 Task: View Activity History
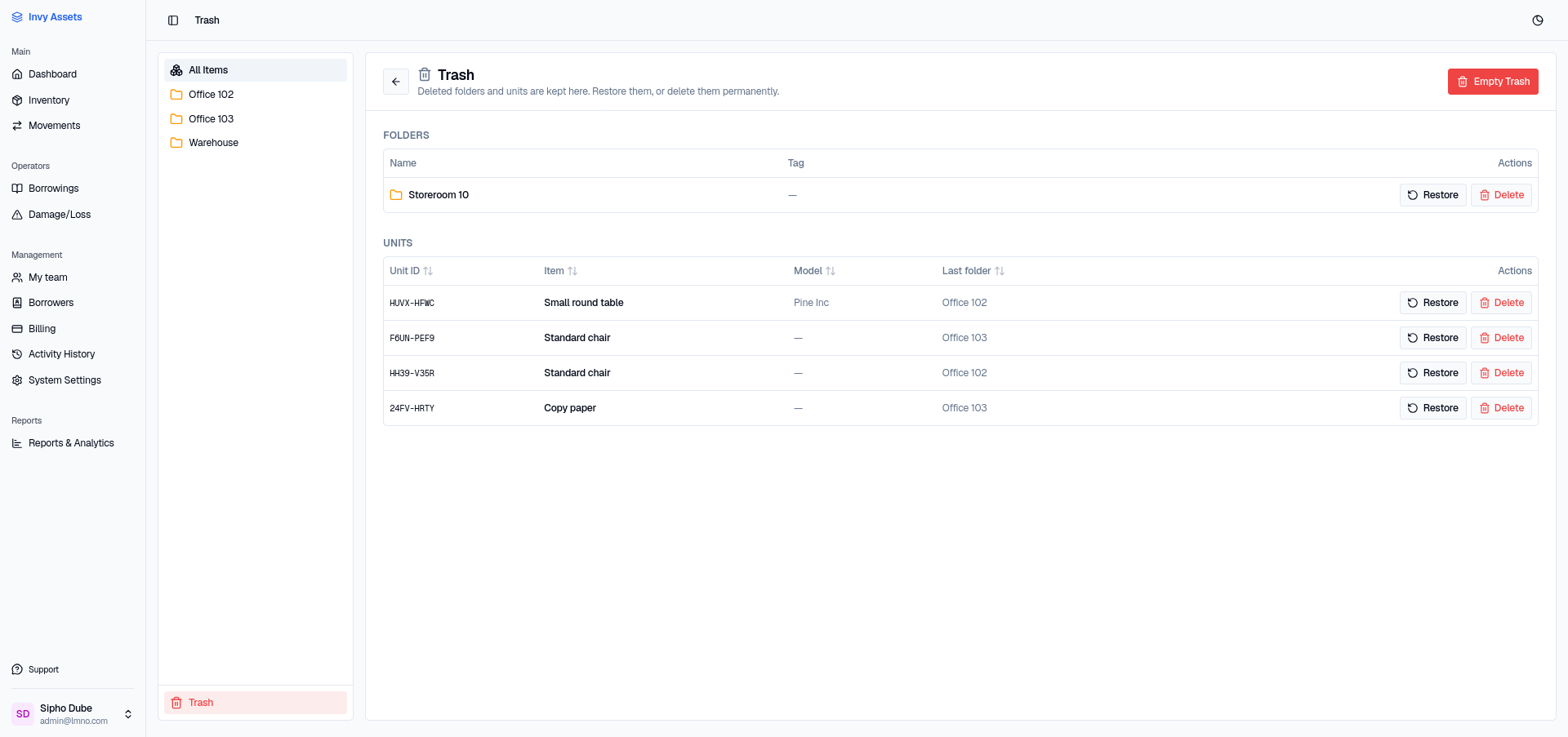coord(73,354)
